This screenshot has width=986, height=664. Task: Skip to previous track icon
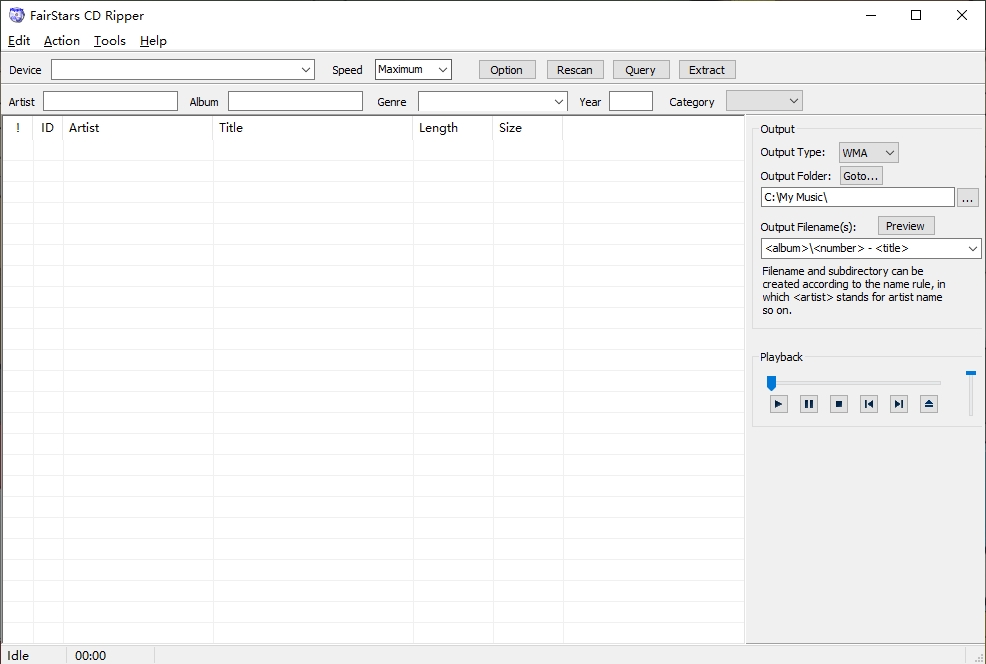coord(869,404)
